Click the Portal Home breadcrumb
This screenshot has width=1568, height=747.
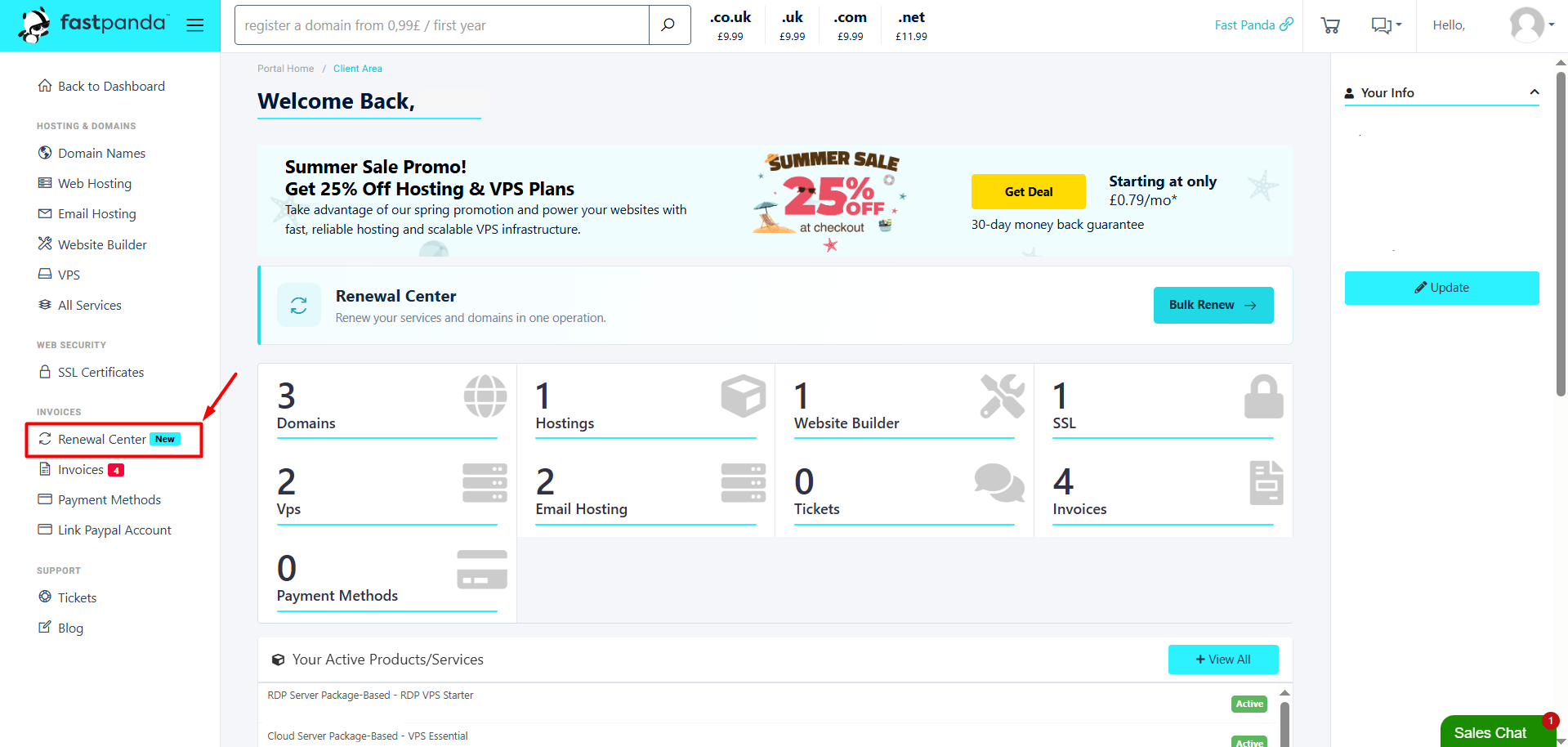click(286, 69)
